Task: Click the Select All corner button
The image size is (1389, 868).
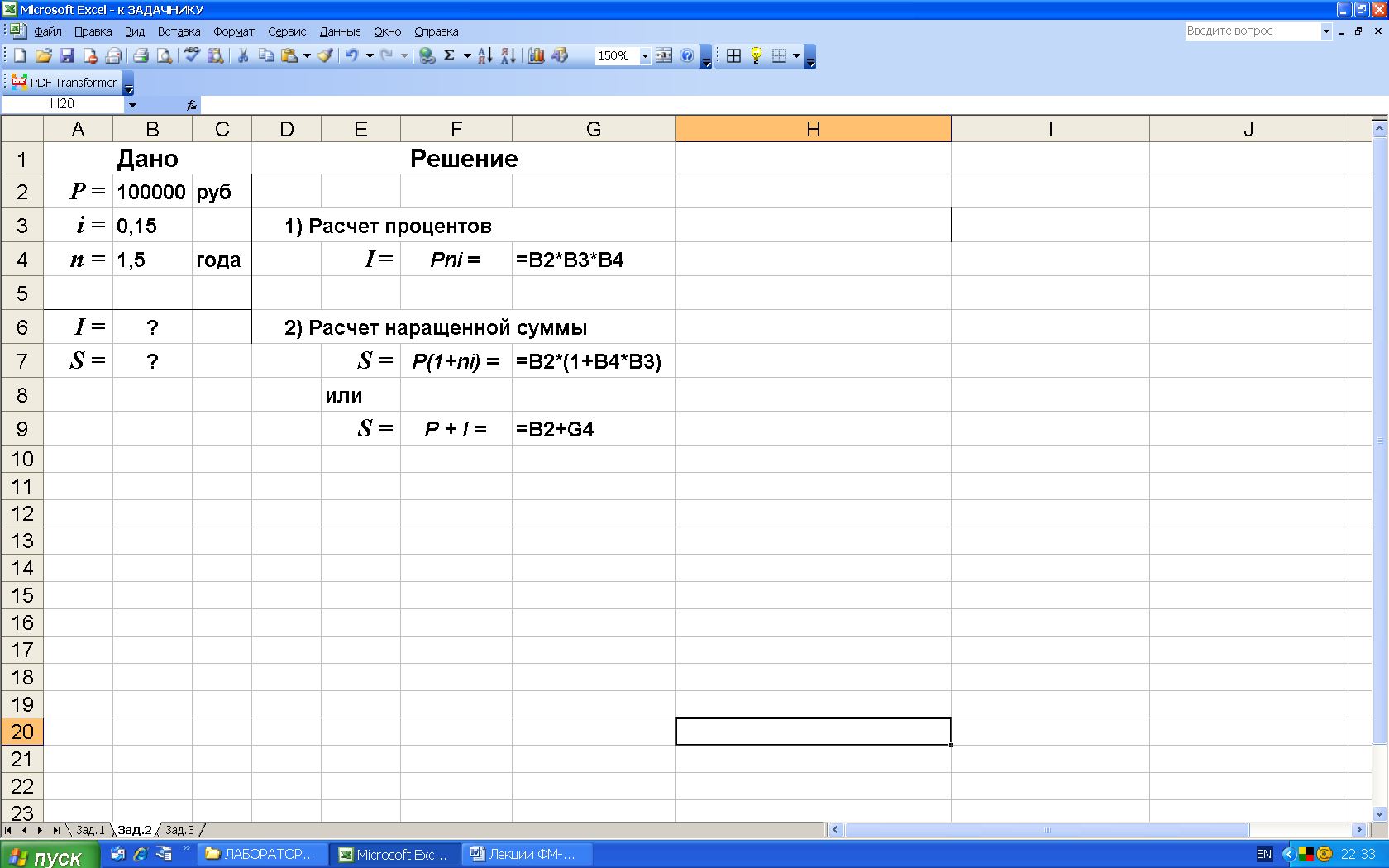Action: tap(22, 129)
